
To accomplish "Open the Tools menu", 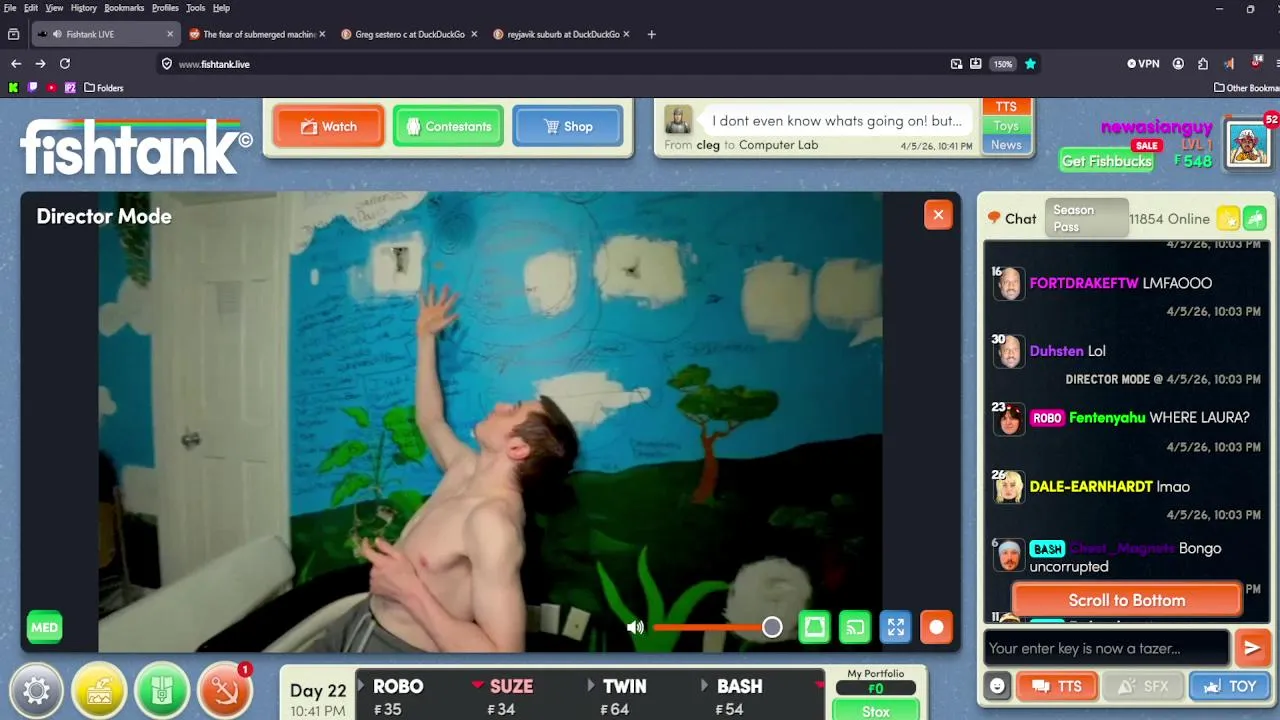I will point(195,8).
